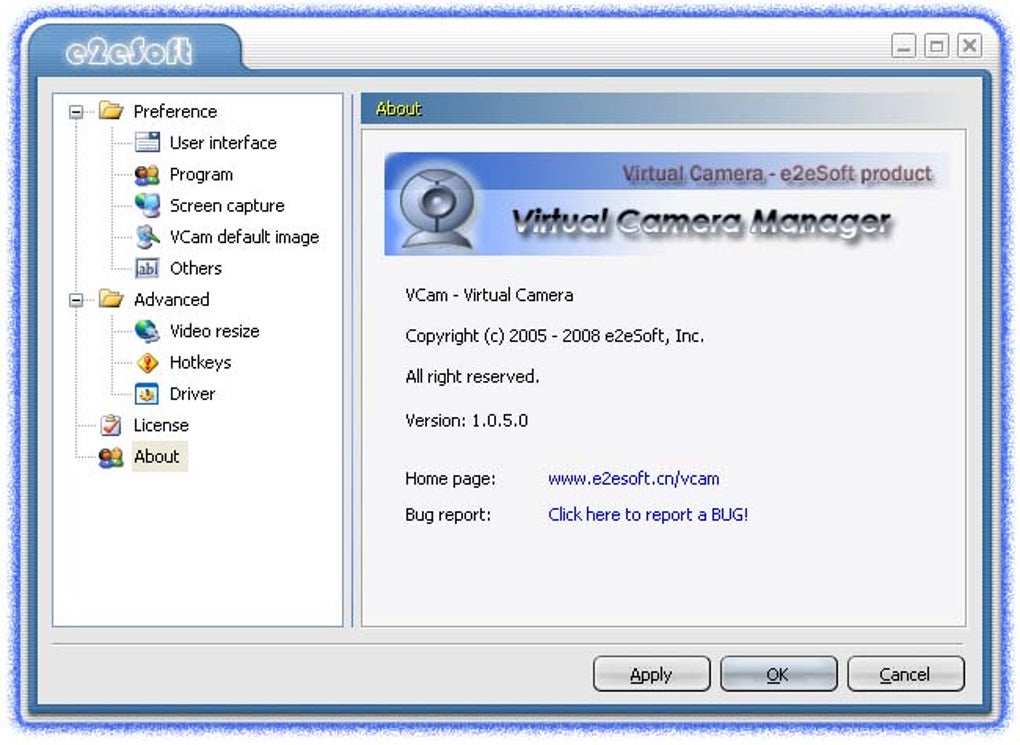
Task: Click the Apply button
Action: tap(651, 674)
